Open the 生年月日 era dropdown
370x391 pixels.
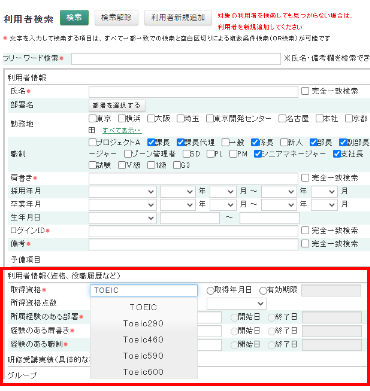122,218
